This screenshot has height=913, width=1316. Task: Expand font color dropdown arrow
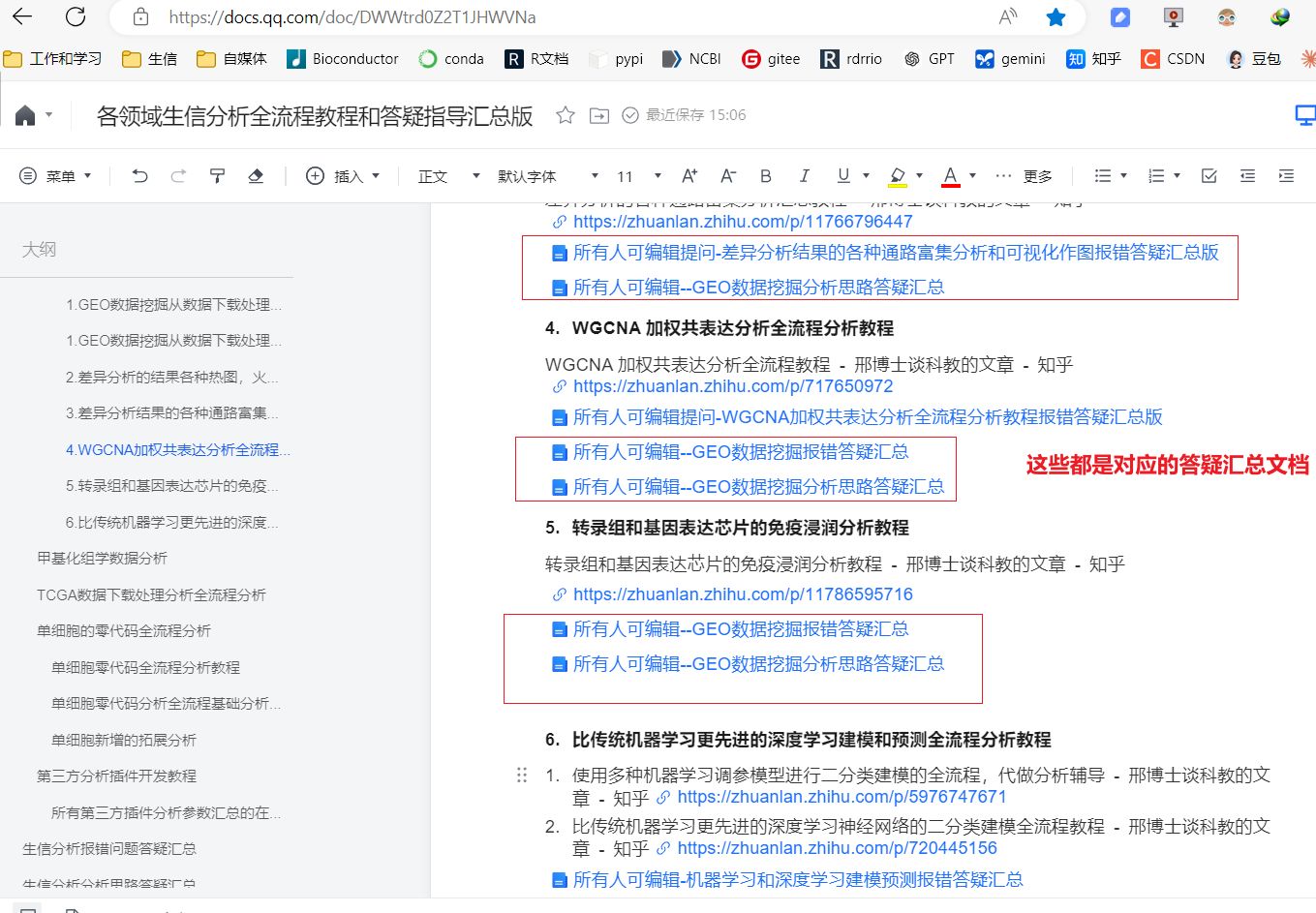tap(972, 175)
